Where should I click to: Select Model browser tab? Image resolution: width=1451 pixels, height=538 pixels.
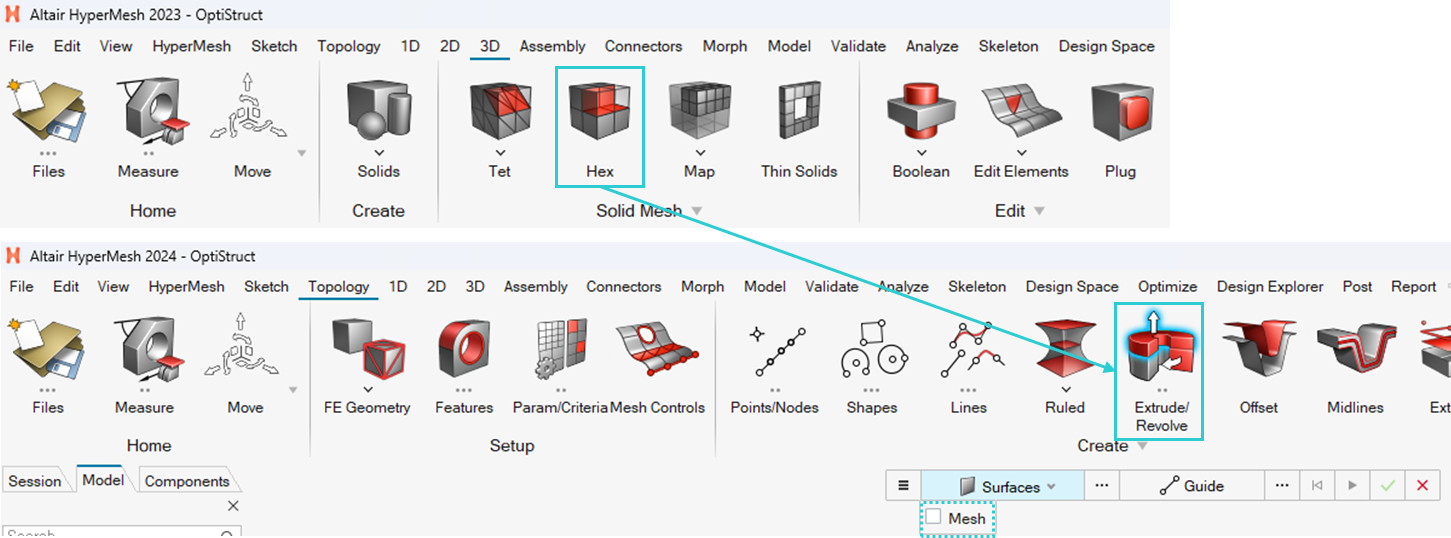(x=103, y=480)
